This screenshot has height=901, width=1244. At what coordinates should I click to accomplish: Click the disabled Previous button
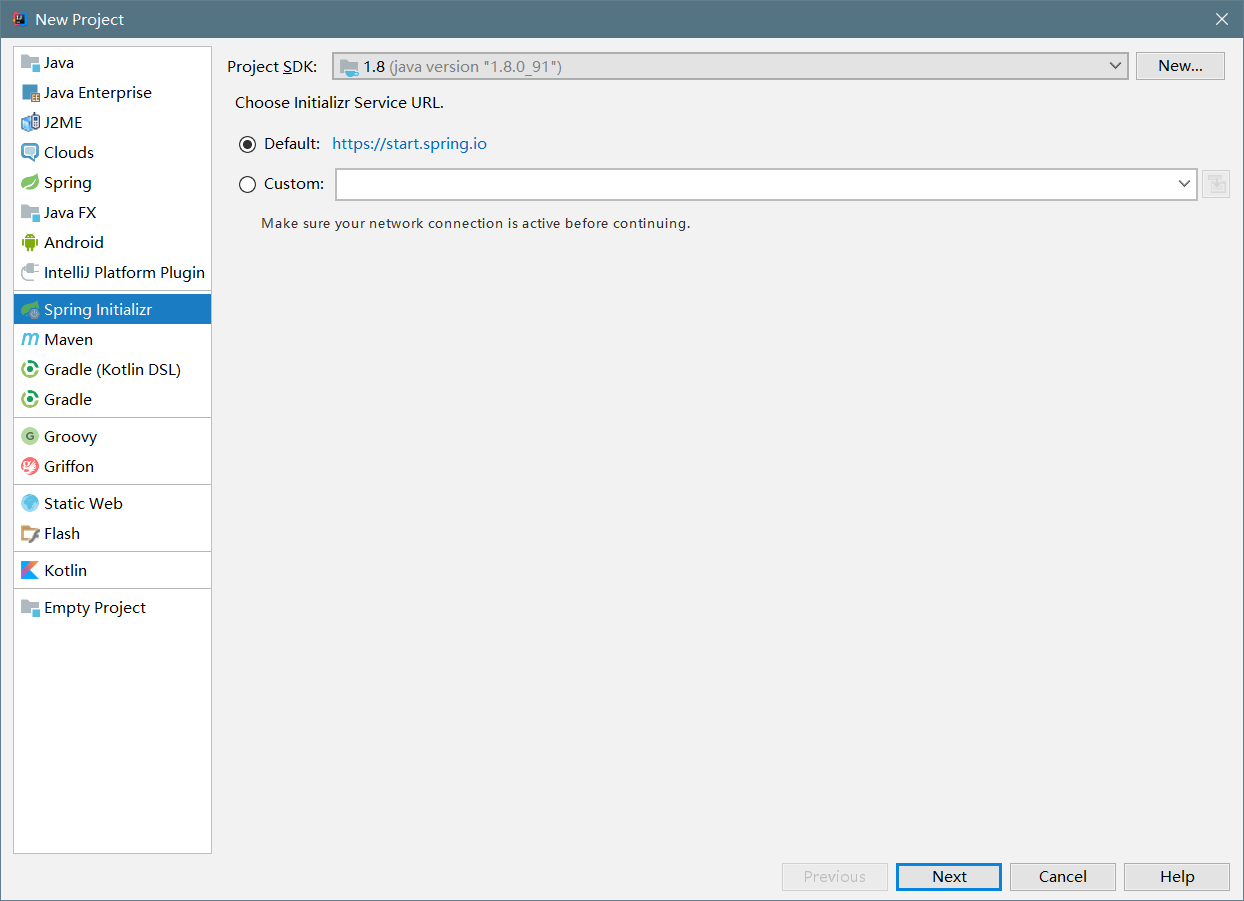click(x=835, y=877)
